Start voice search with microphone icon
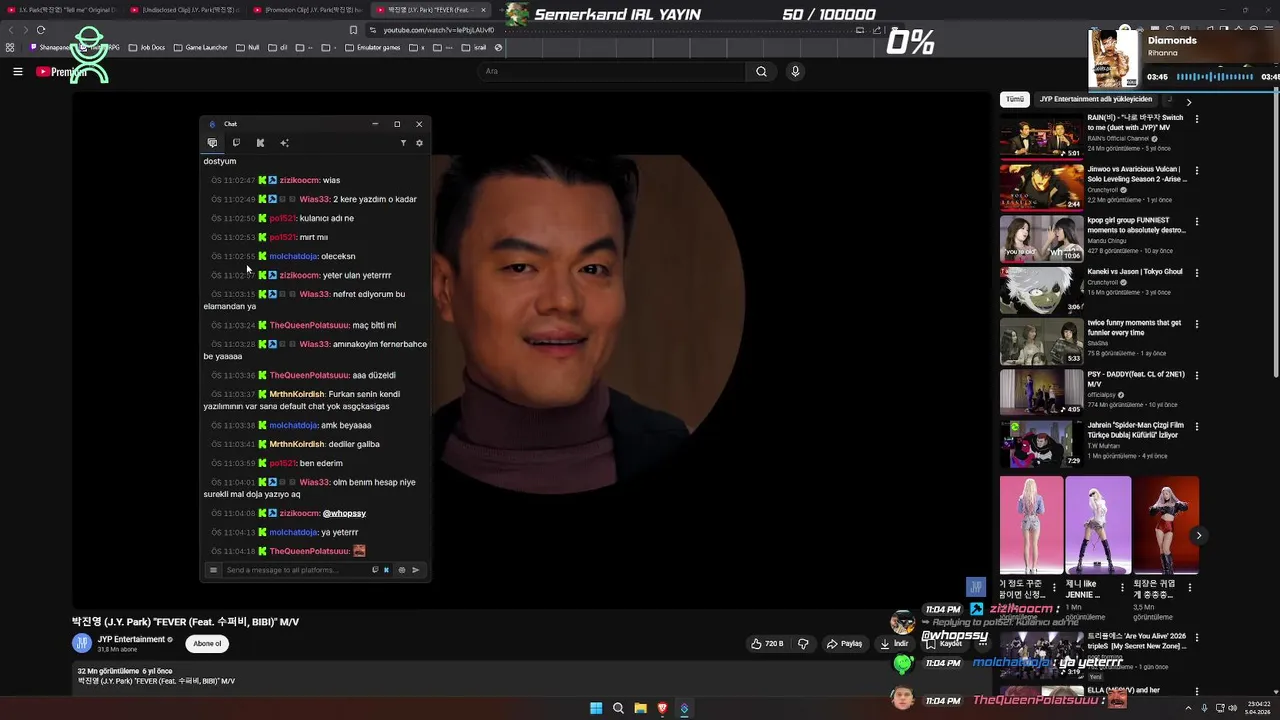Image resolution: width=1280 pixels, height=720 pixels. [x=795, y=71]
